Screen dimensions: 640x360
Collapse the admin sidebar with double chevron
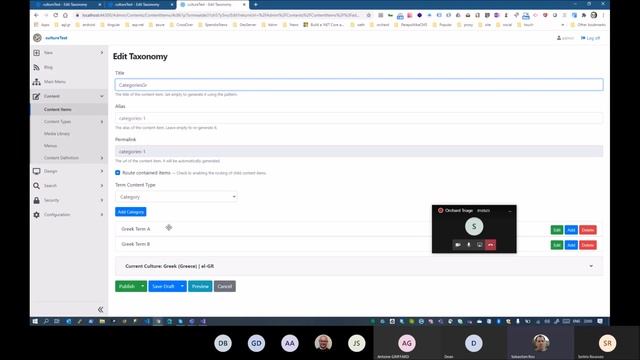100,309
